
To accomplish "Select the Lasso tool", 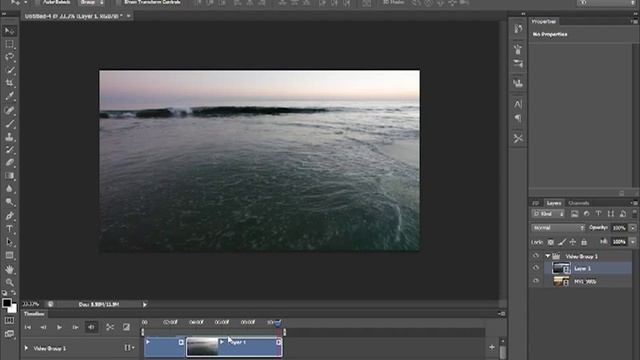I will click(x=9, y=57).
